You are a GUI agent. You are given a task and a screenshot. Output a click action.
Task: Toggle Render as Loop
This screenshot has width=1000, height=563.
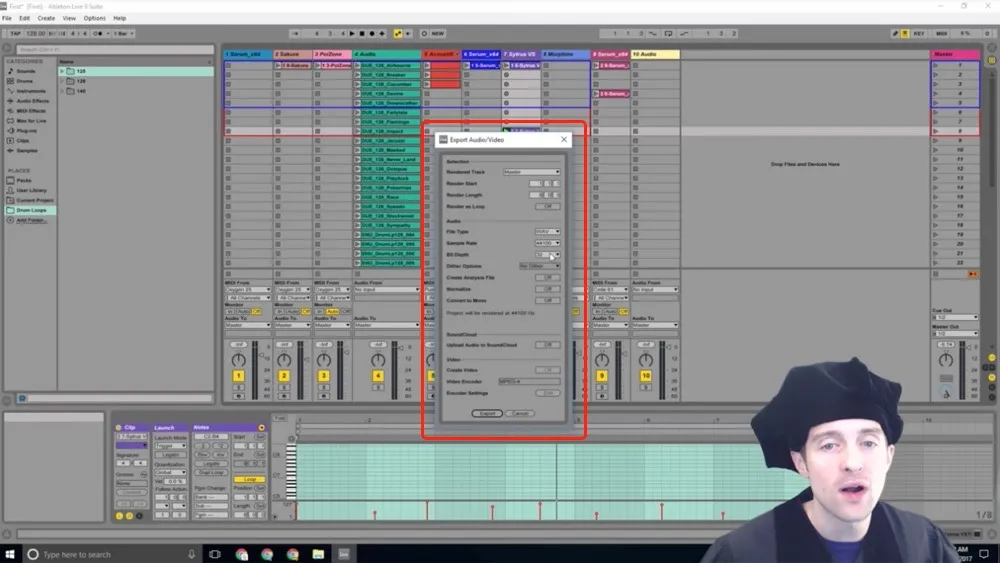pos(547,207)
